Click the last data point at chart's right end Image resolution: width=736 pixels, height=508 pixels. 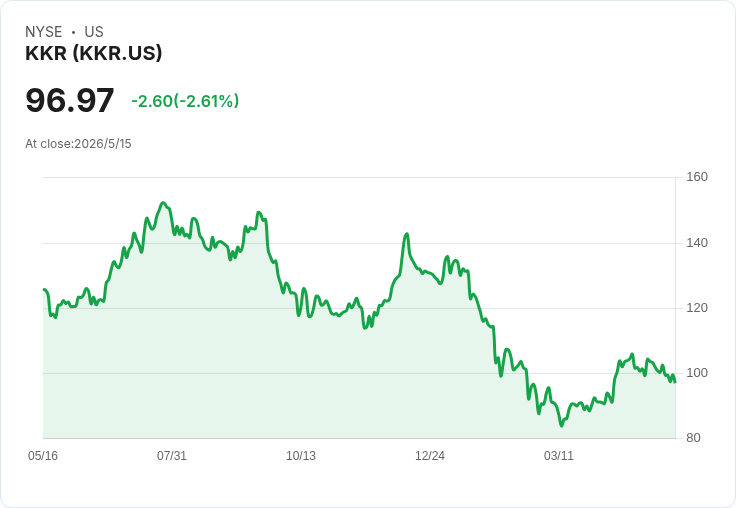pyautogui.click(x=675, y=382)
